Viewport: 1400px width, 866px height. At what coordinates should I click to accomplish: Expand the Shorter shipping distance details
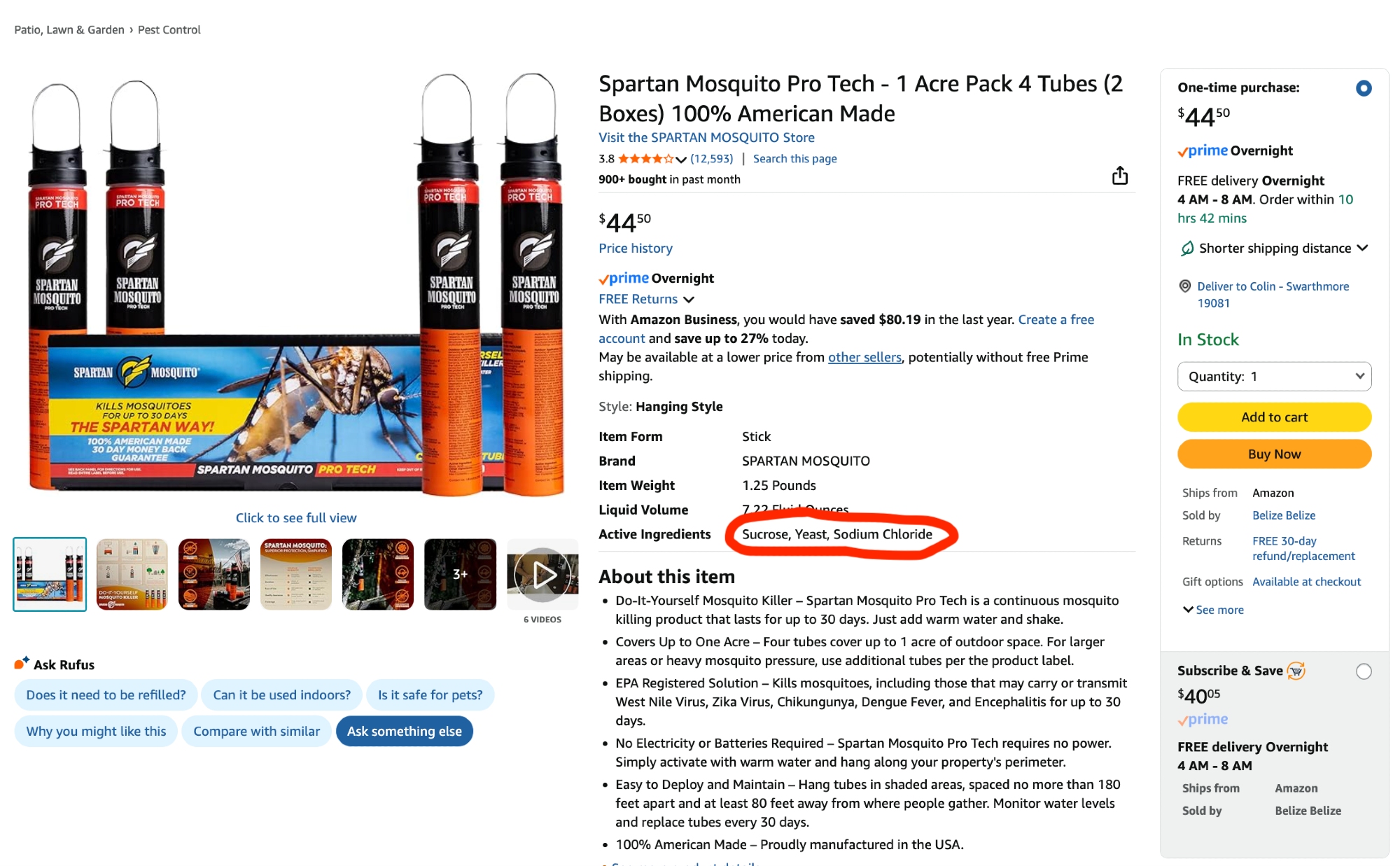[1362, 249]
